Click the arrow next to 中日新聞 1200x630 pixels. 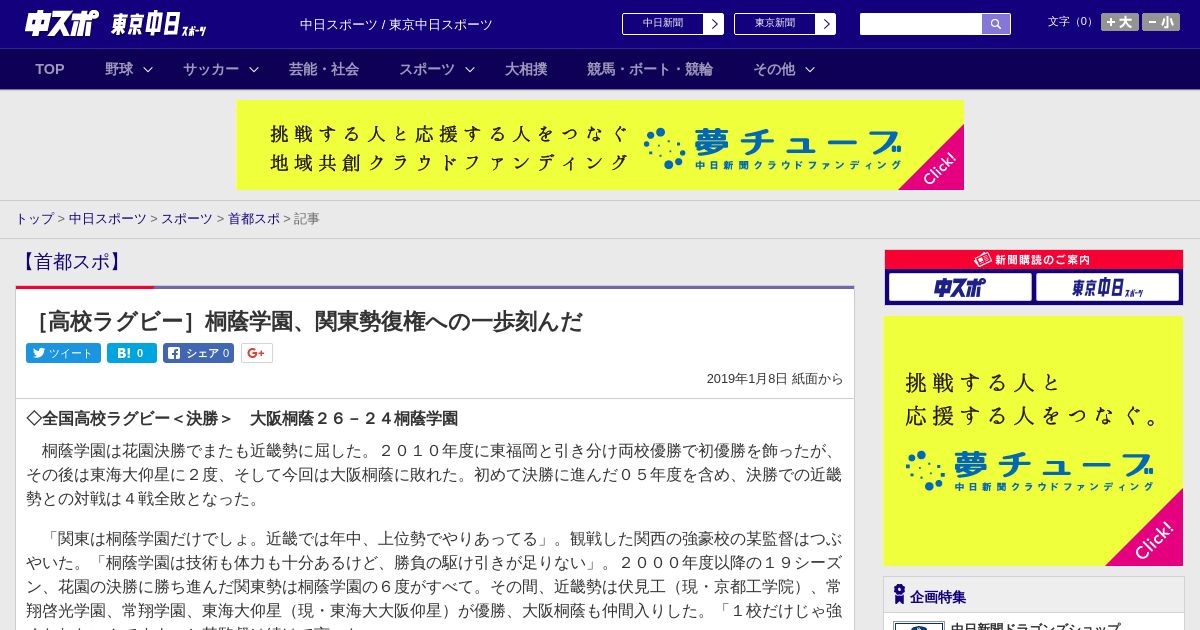[x=714, y=24]
